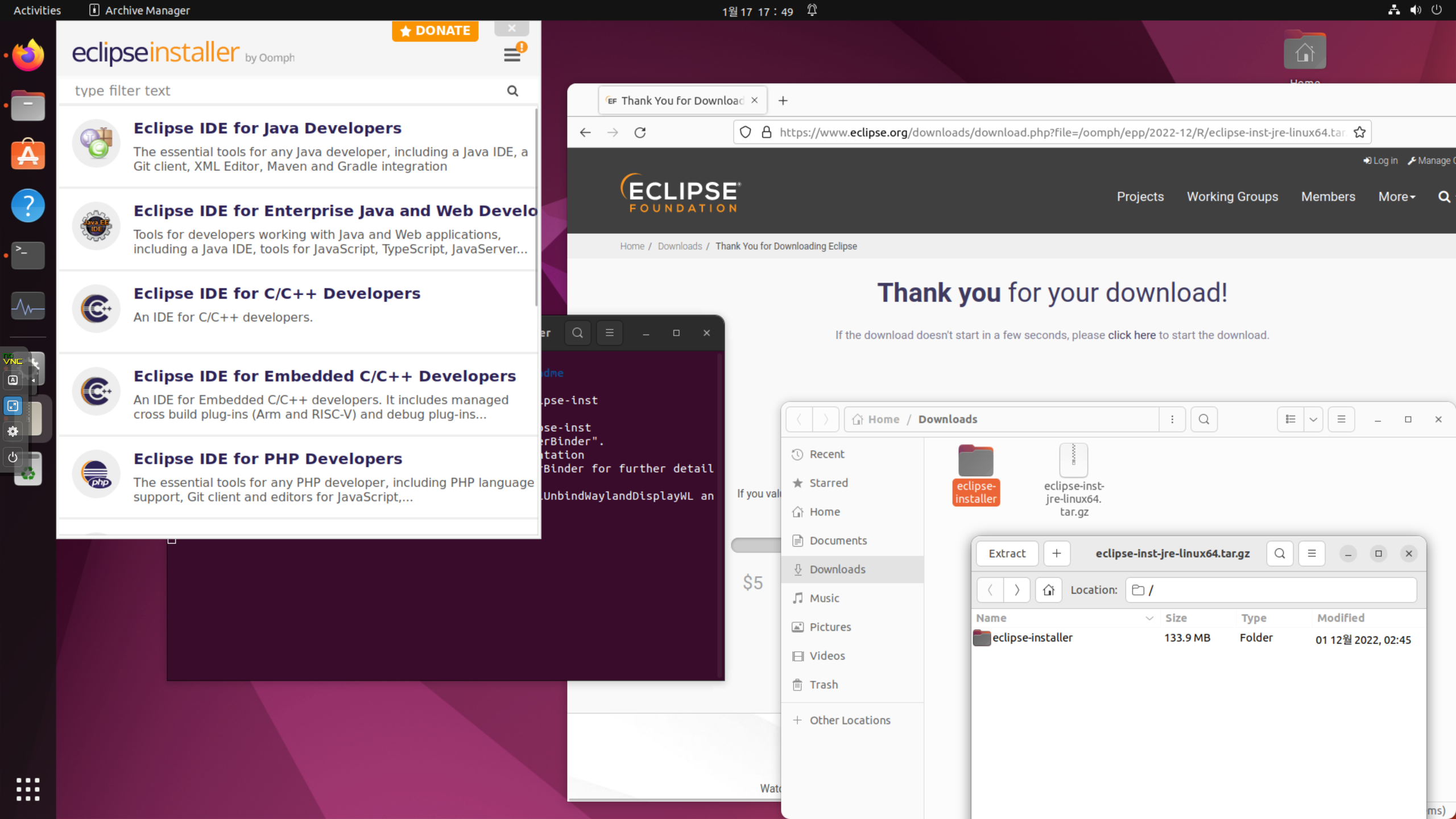Screen dimensions: 1456x819
Task: Open Starred in the Files sidebar
Action: [853, 483]
